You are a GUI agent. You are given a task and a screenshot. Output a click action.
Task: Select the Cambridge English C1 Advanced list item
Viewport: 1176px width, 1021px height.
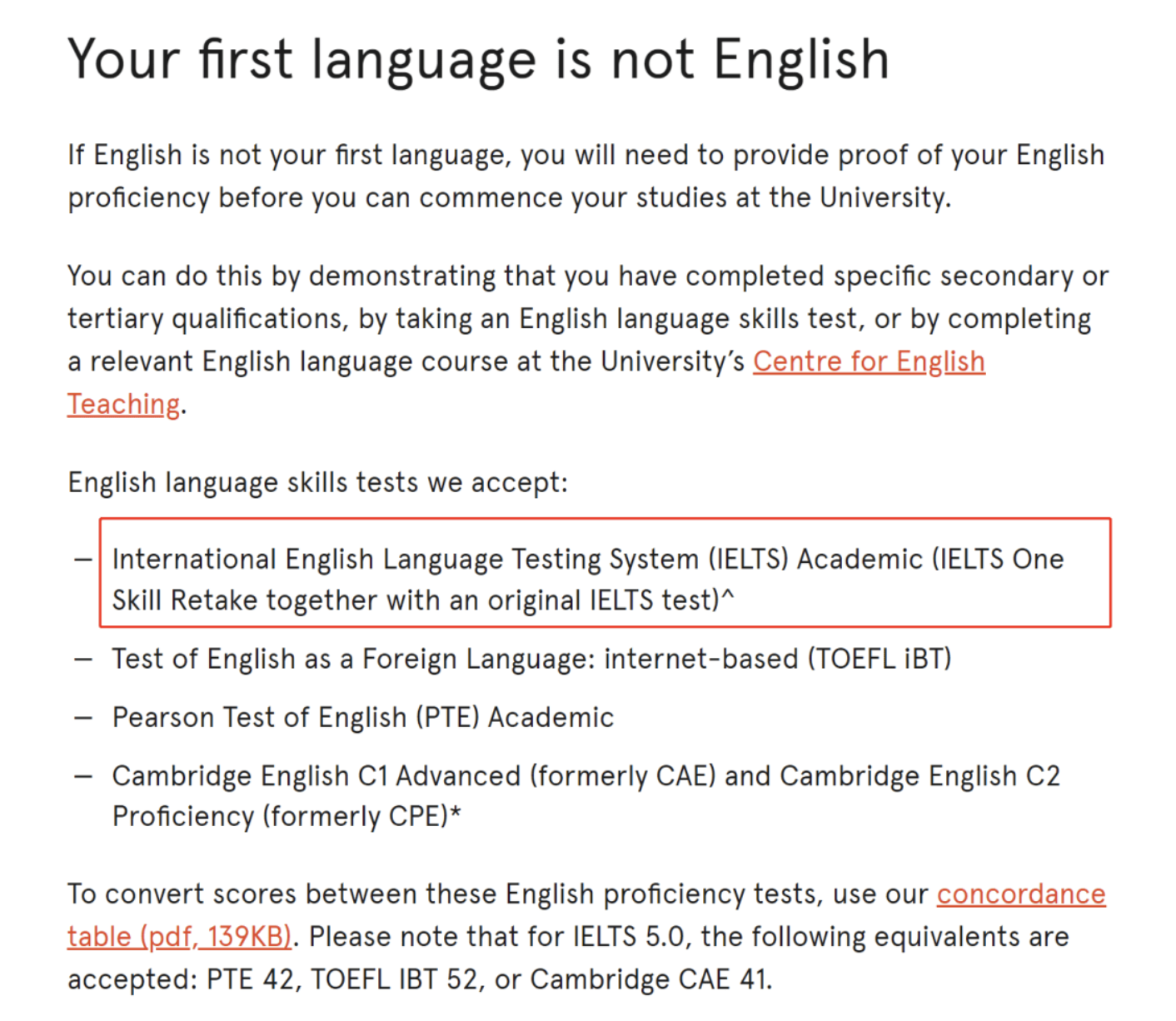tap(586, 796)
